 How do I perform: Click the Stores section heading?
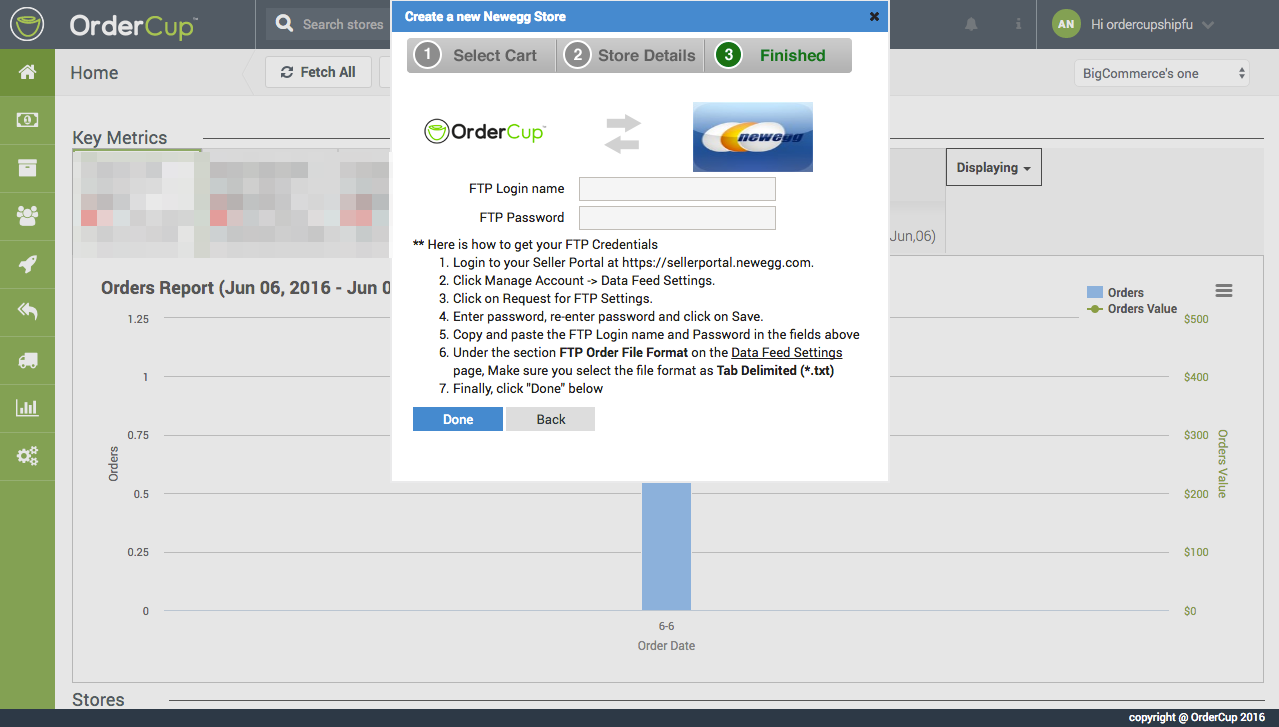click(x=98, y=700)
